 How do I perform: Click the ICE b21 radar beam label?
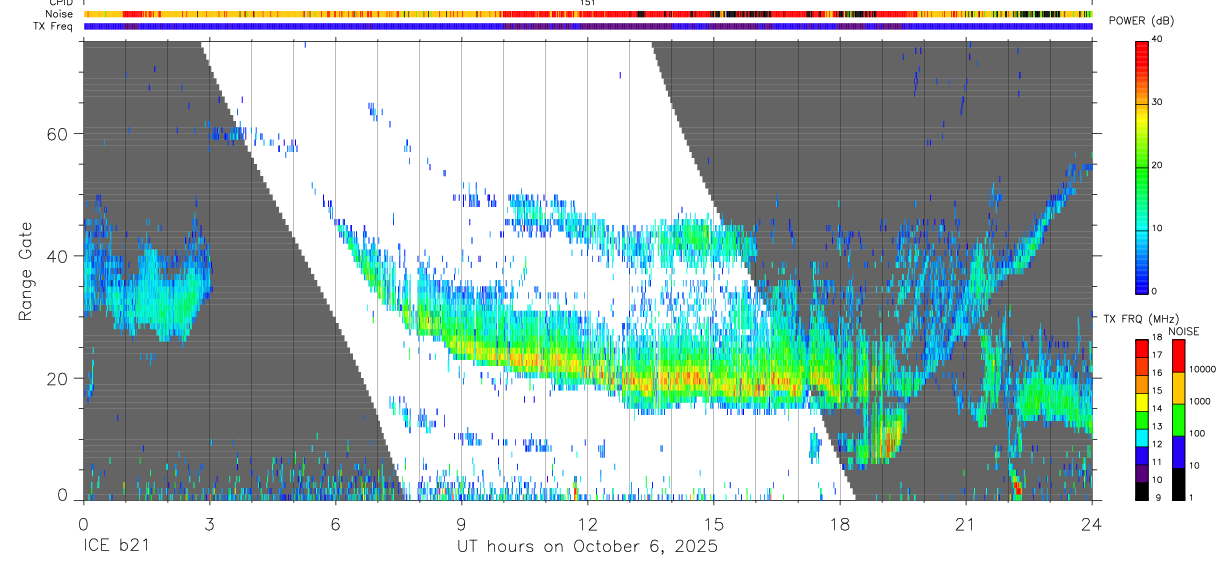114,547
